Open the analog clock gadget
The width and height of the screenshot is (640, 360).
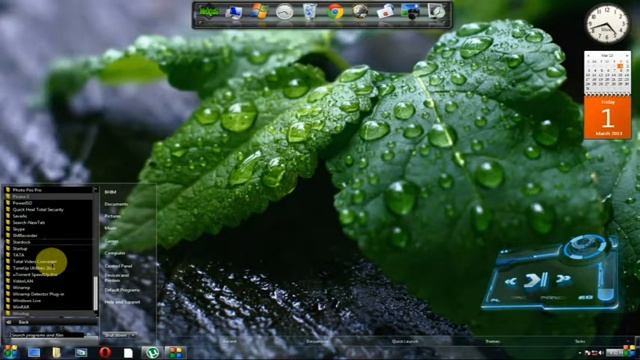coord(607,24)
